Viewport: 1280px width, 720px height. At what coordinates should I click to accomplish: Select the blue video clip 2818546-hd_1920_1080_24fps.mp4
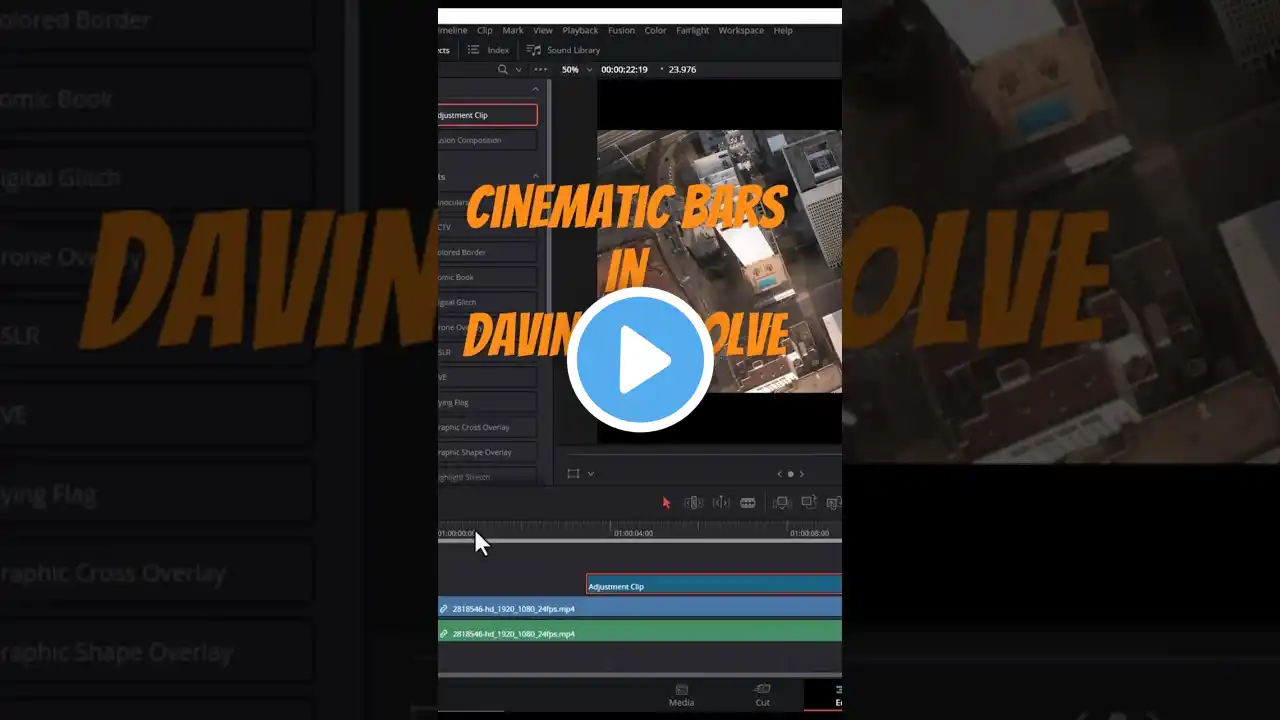point(640,608)
